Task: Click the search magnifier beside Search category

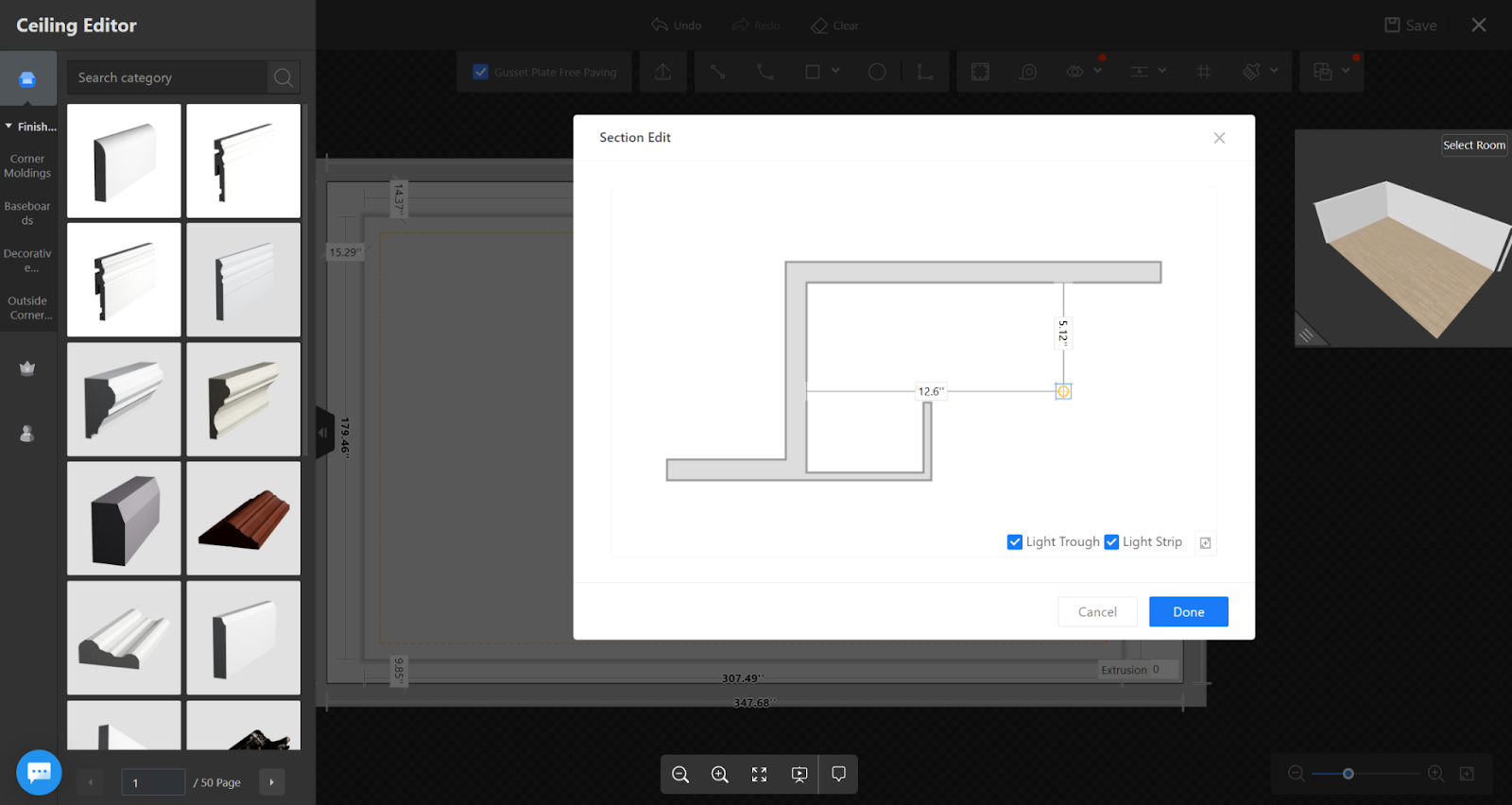Action: 283,77
